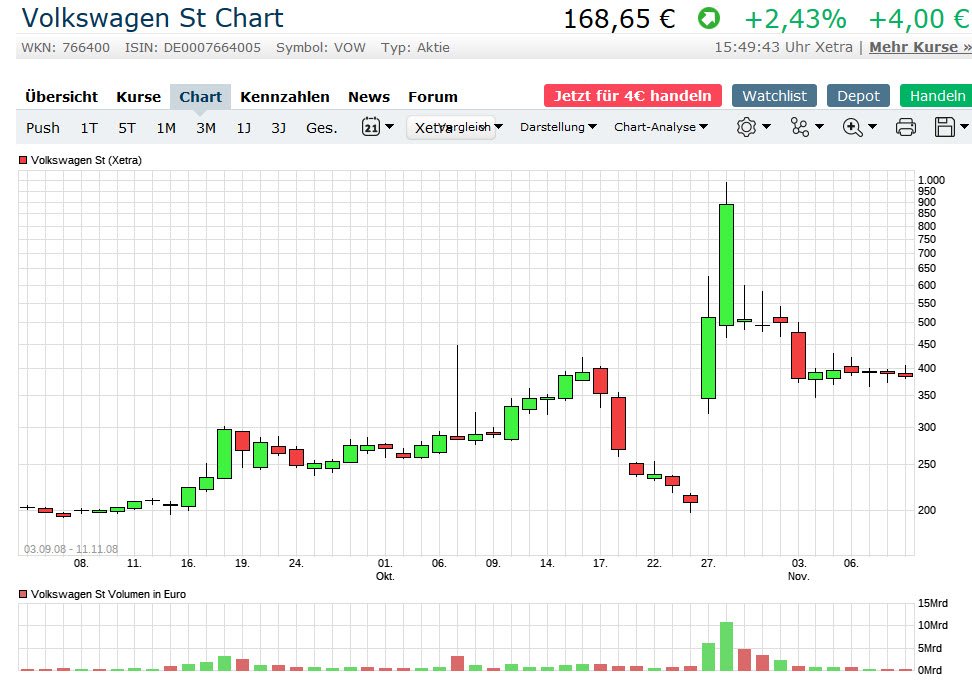This screenshot has width=972, height=685.
Task: Click the price 168,65 € value
Action: tap(619, 19)
